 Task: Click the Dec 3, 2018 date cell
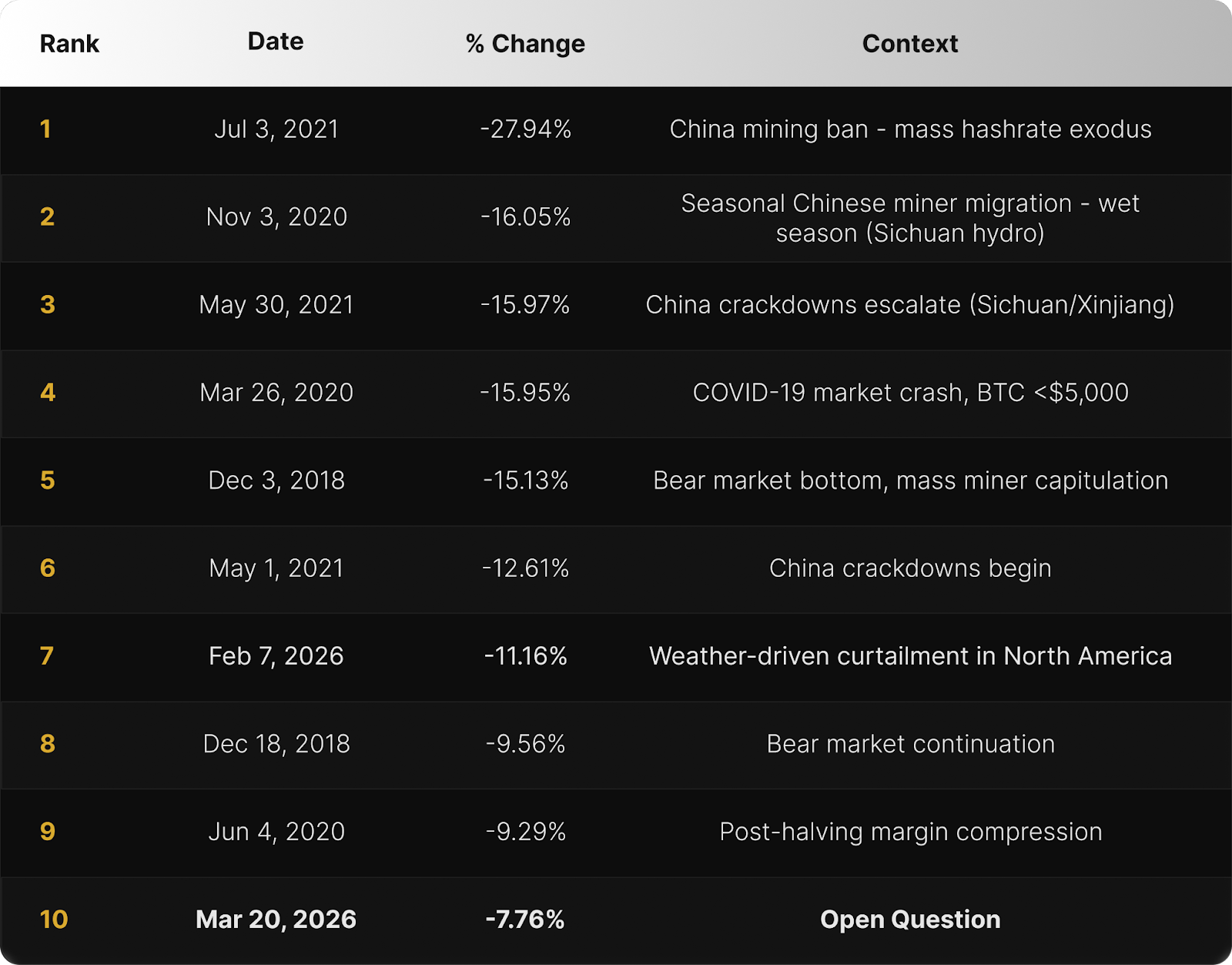pyautogui.click(x=276, y=480)
